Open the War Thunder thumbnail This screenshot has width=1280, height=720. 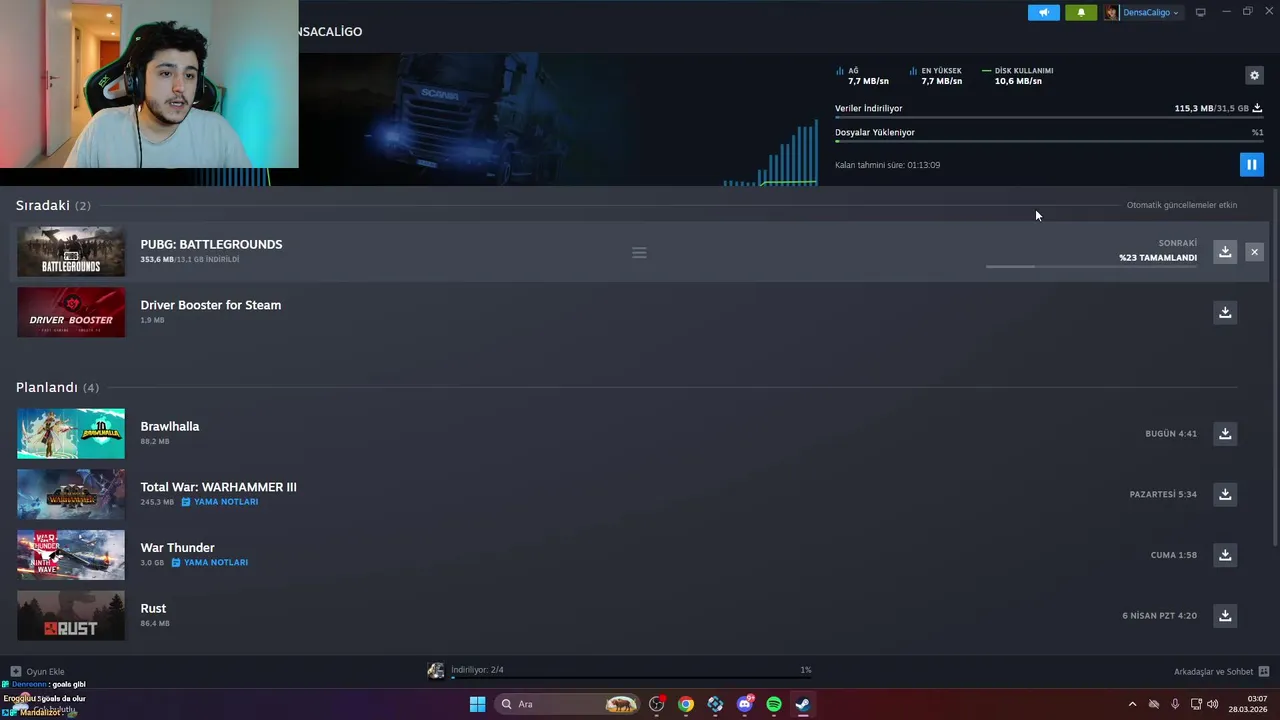pyautogui.click(x=71, y=555)
